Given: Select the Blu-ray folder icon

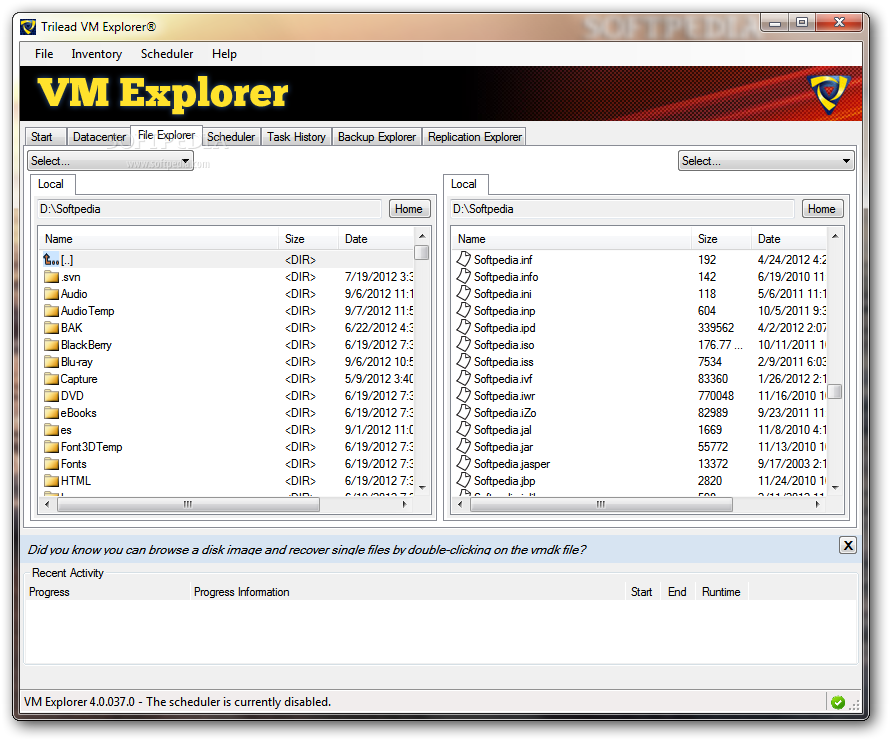Looking at the screenshot, I should (x=52, y=362).
